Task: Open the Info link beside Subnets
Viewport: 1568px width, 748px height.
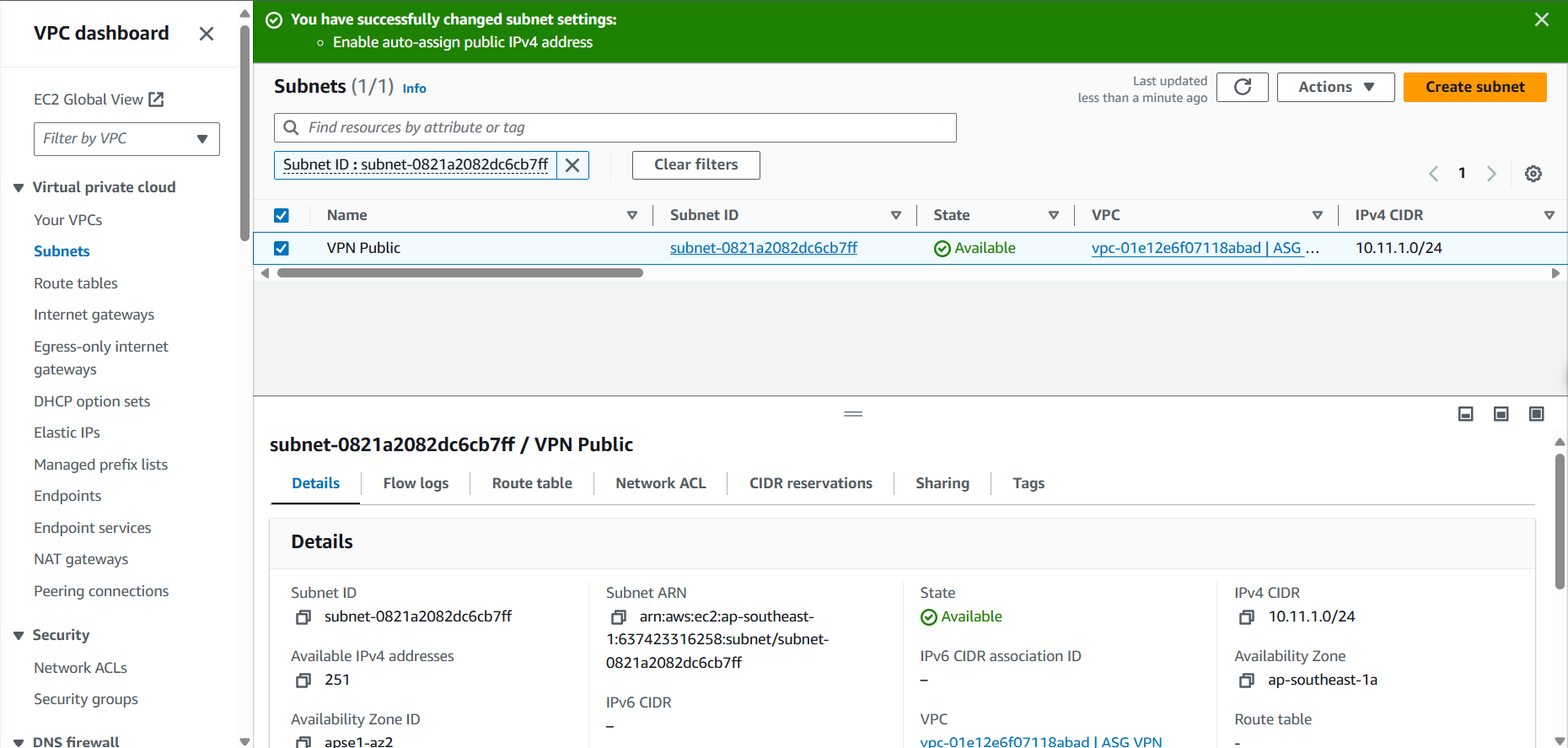Action: pos(414,89)
